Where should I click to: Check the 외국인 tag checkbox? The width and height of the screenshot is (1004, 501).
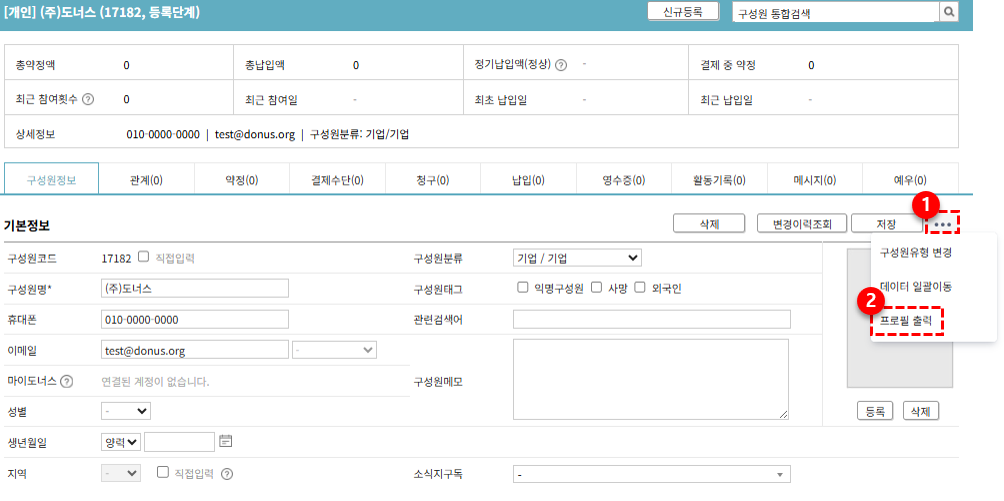[x=639, y=288]
